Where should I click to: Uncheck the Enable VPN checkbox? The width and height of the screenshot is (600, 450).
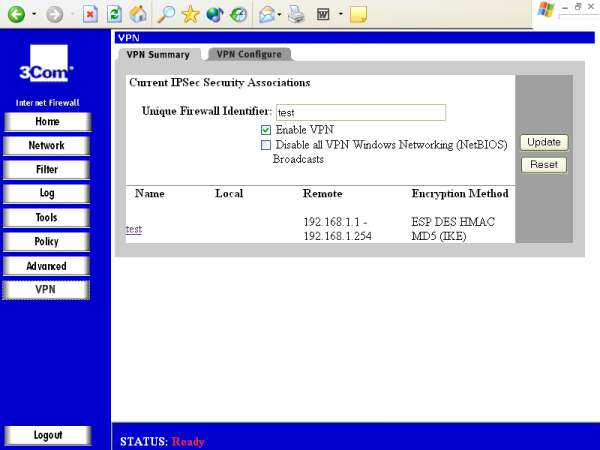pyautogui.click(x=266, y=130)
